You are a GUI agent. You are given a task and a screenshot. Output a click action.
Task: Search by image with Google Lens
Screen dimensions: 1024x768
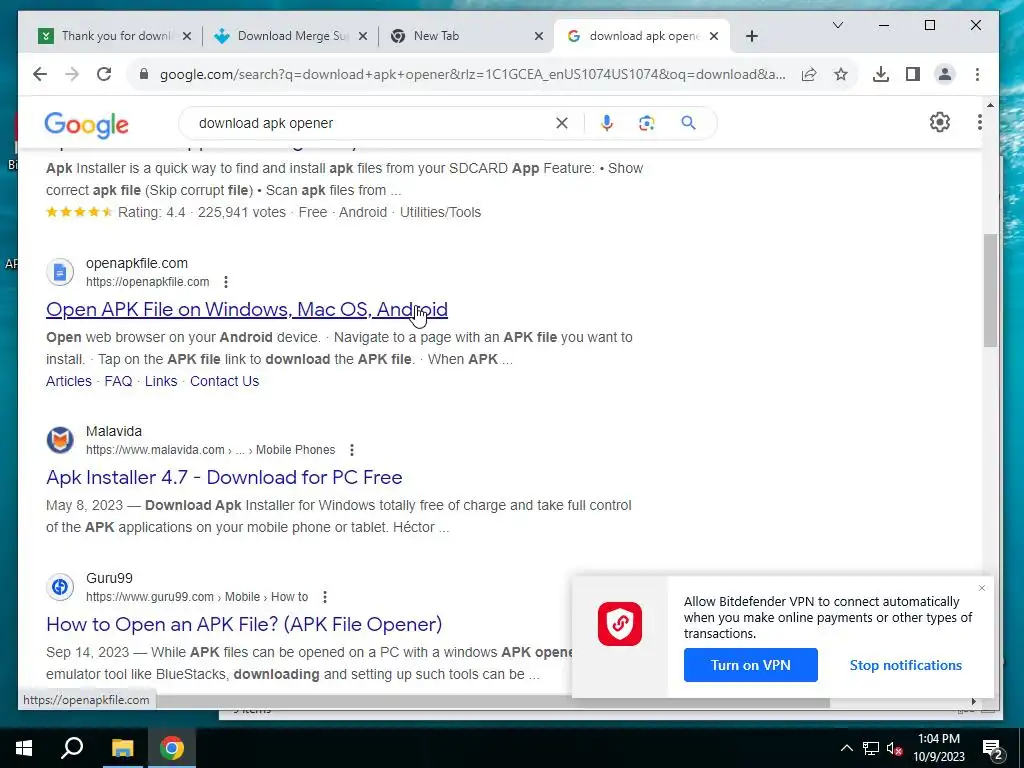[647, 123]
